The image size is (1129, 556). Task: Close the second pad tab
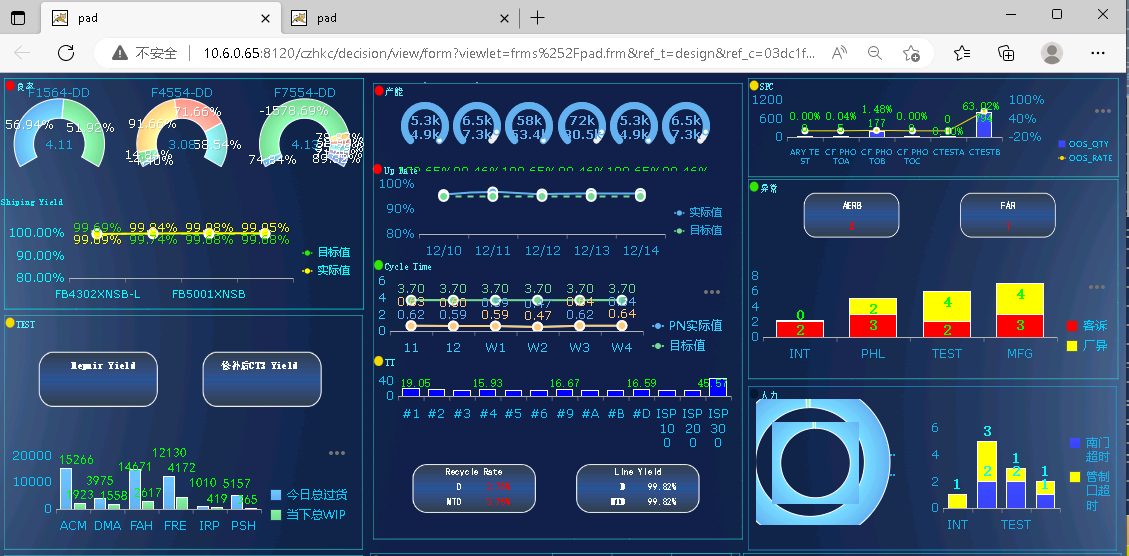504,18
